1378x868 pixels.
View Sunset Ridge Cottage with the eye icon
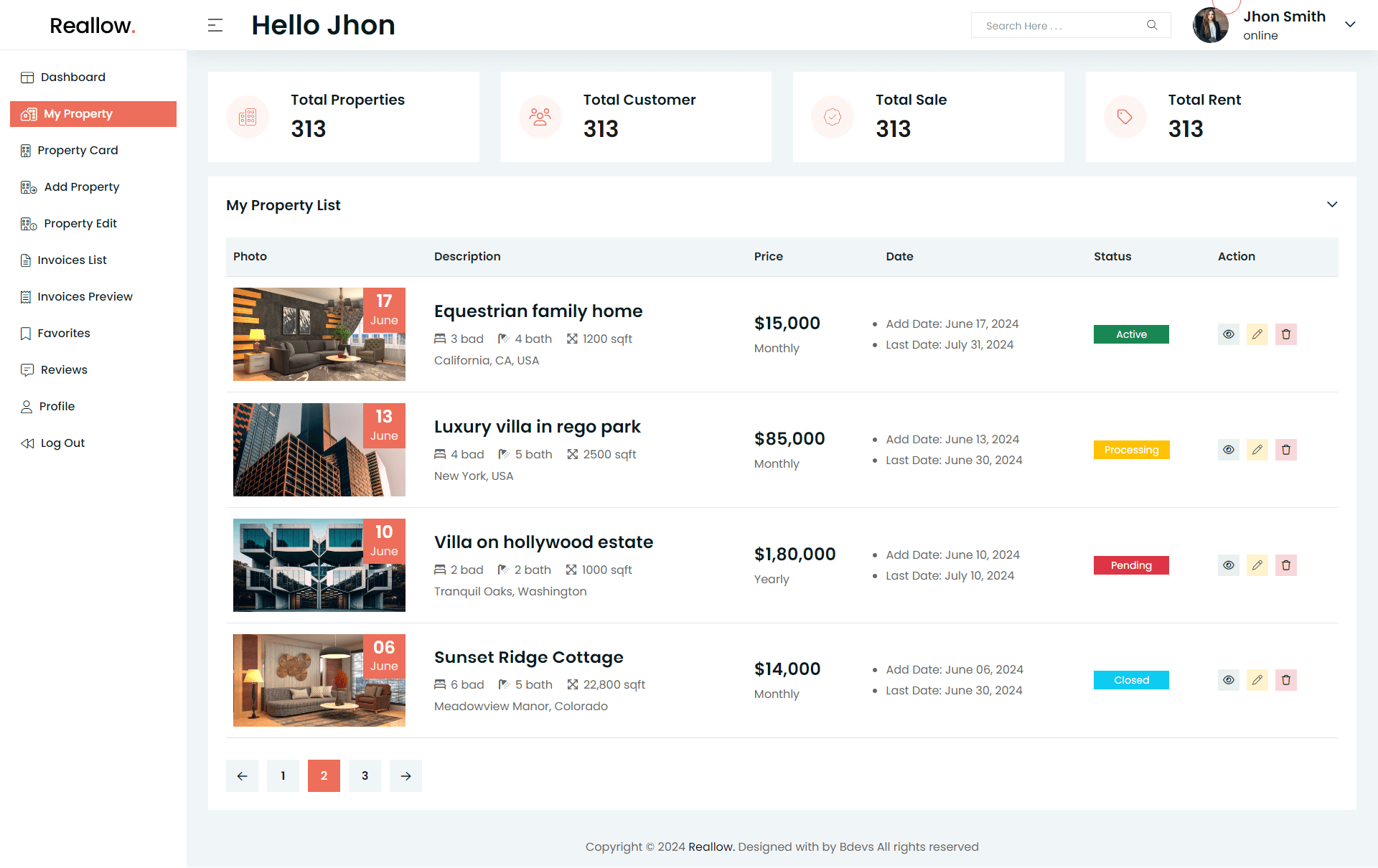(1228, 680)
